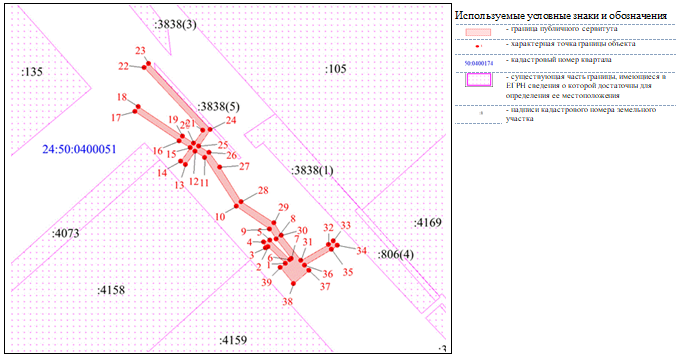Click parcel label ':4073'
Screen dimensions: 676x362
[66, 234]
